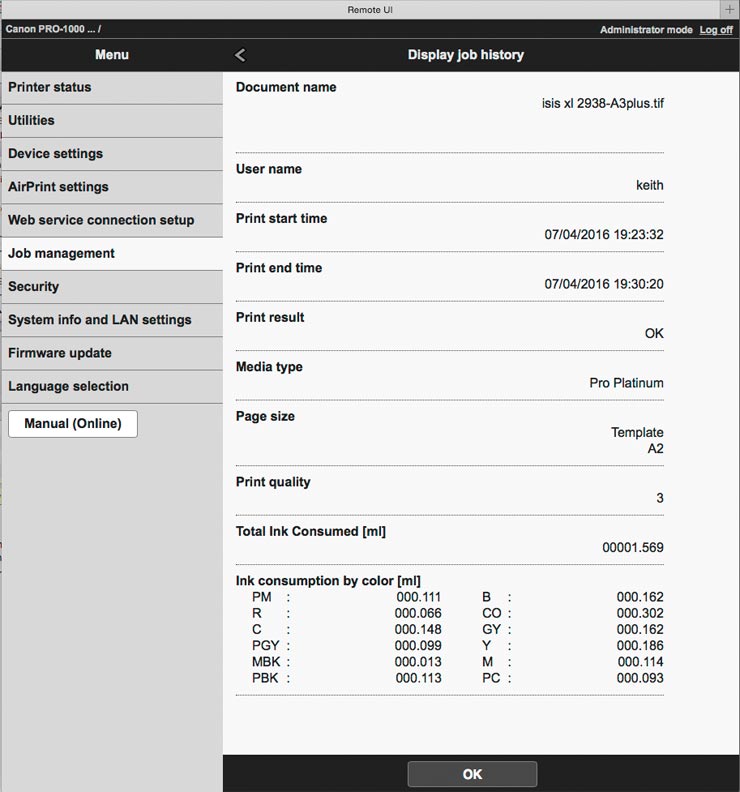This screenshot has width=740, height=792.
Task: Select Job management menu item
Action: point(112,254)
